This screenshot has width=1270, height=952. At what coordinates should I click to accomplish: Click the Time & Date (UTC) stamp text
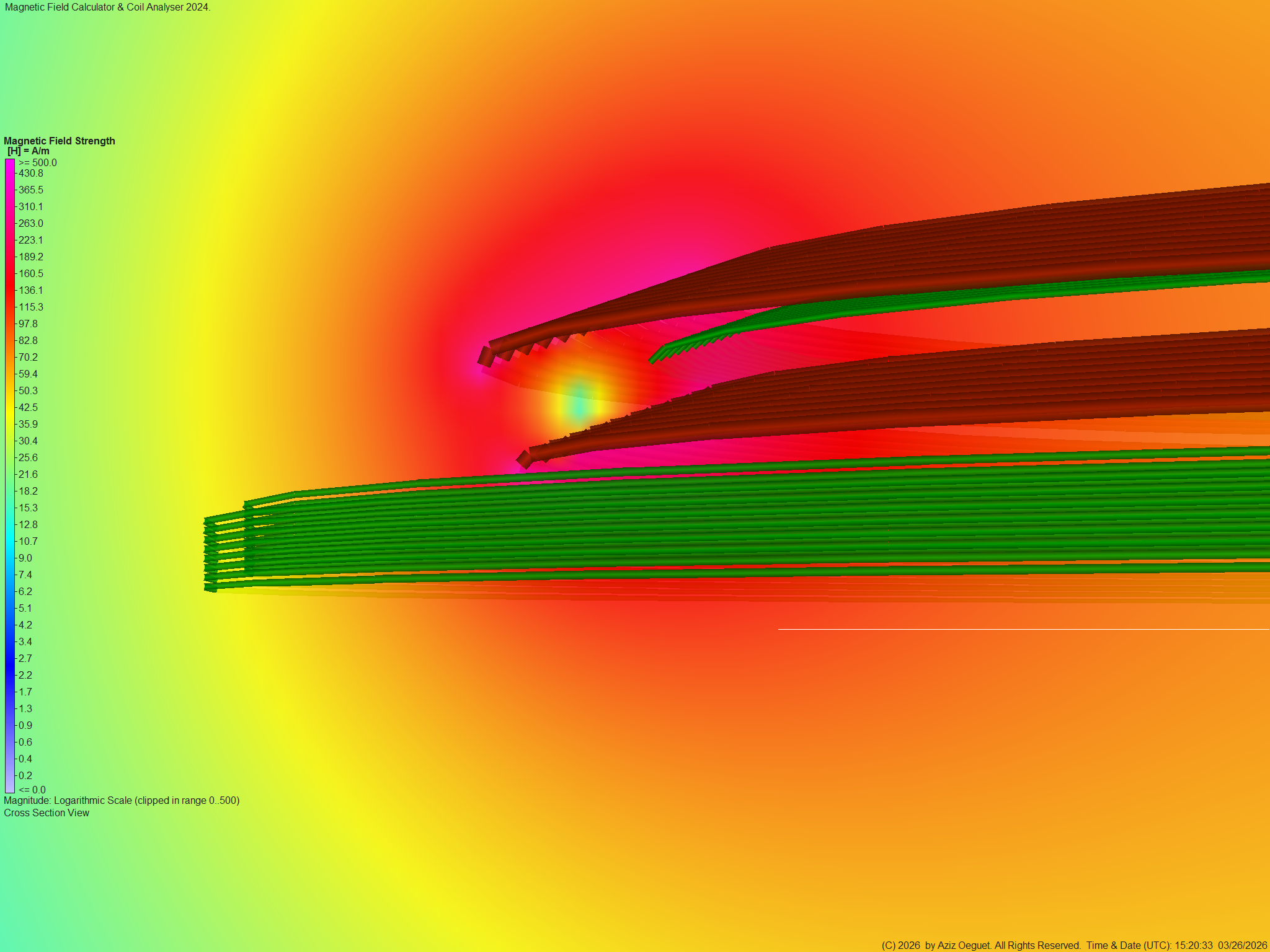pos(1176,945)
